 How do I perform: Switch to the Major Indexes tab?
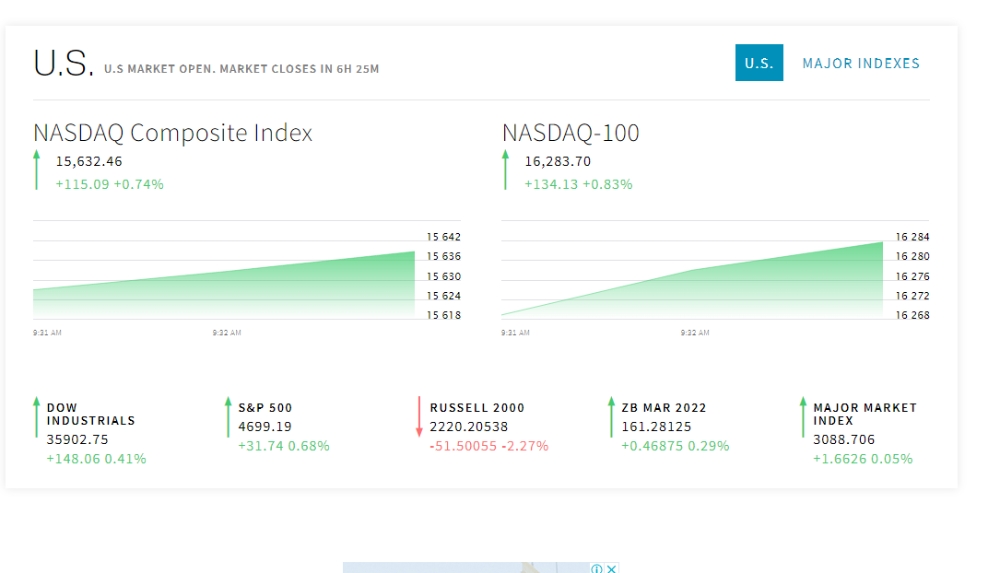pyautogui.click(x=861, y=63)
